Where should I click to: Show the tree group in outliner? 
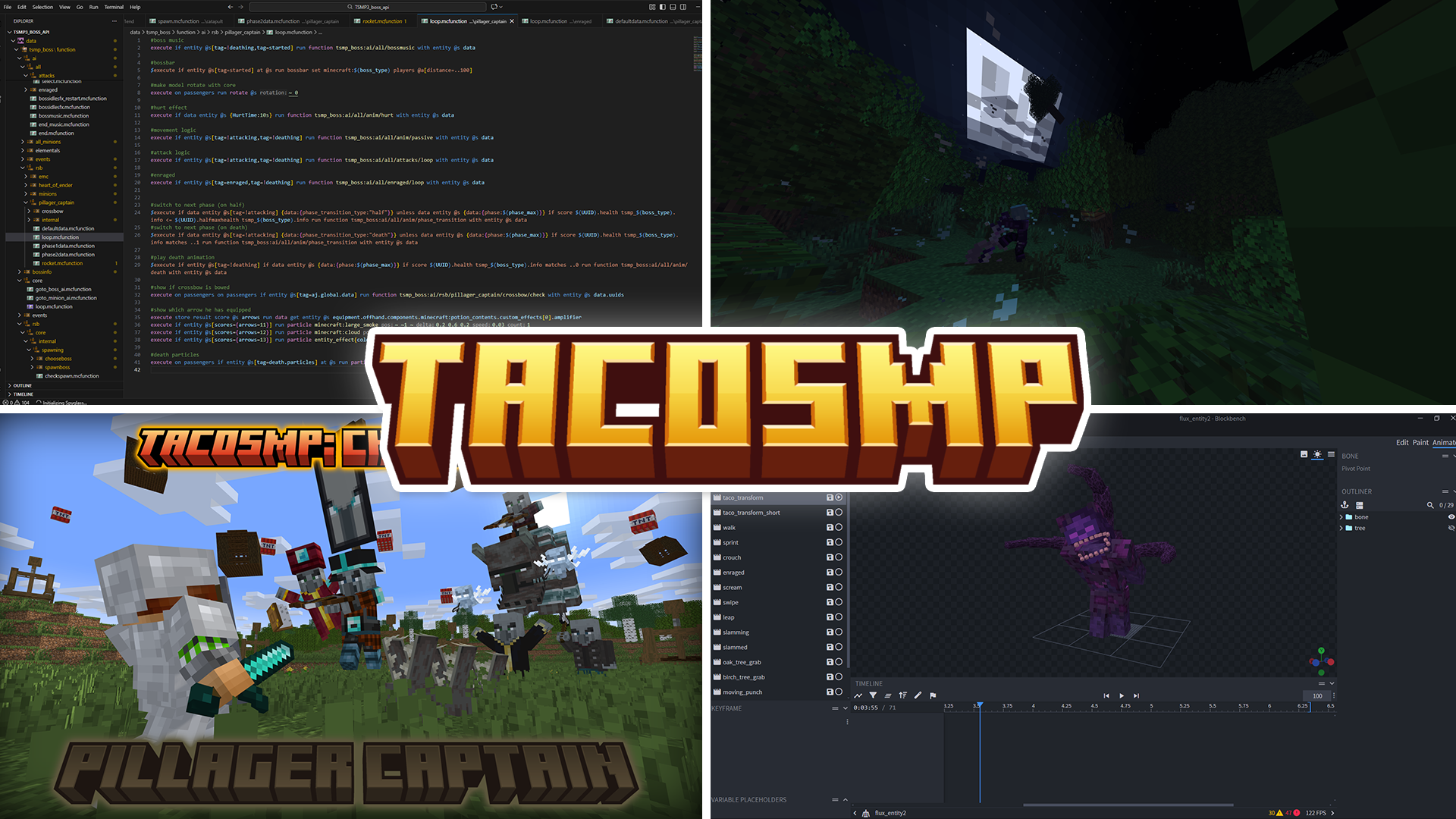pyautogui.click(x=1451, y=528)
